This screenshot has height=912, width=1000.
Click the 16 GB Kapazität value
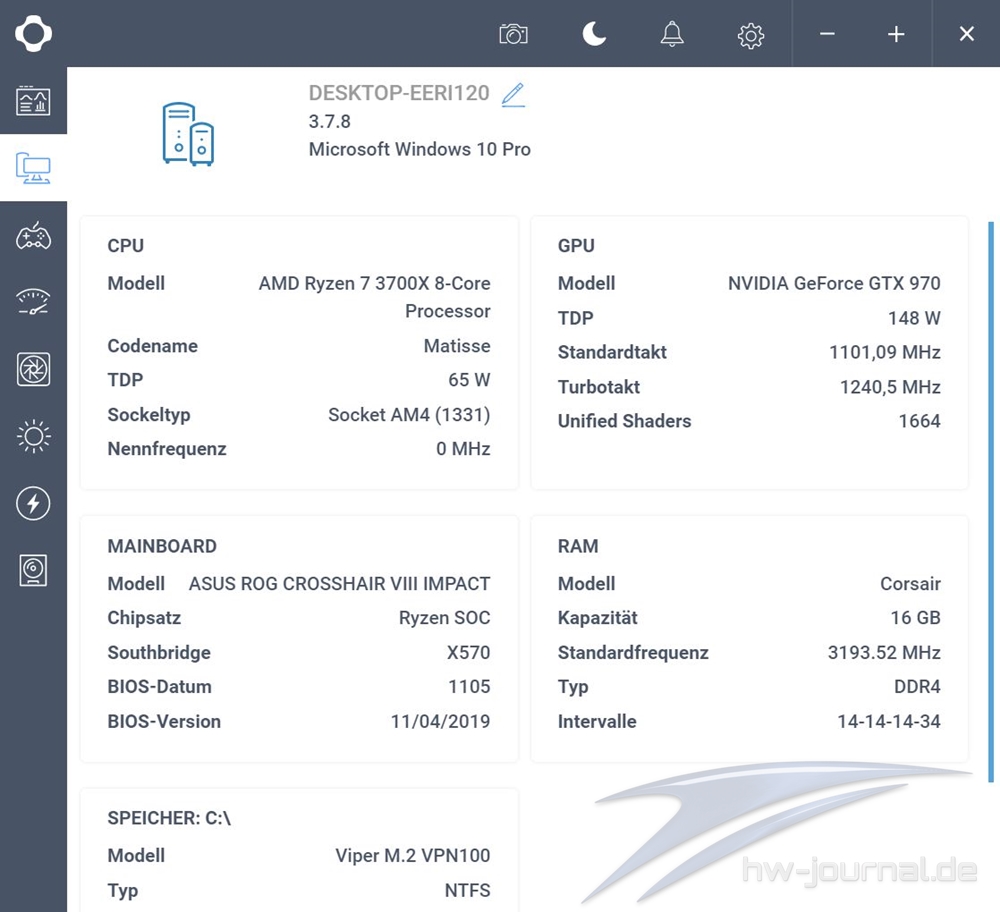point(916,617)
